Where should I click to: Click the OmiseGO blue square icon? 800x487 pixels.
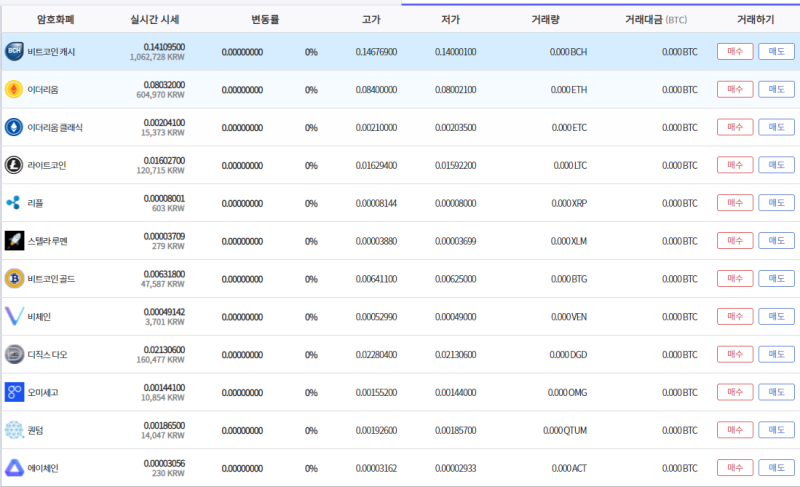(14, 392)
